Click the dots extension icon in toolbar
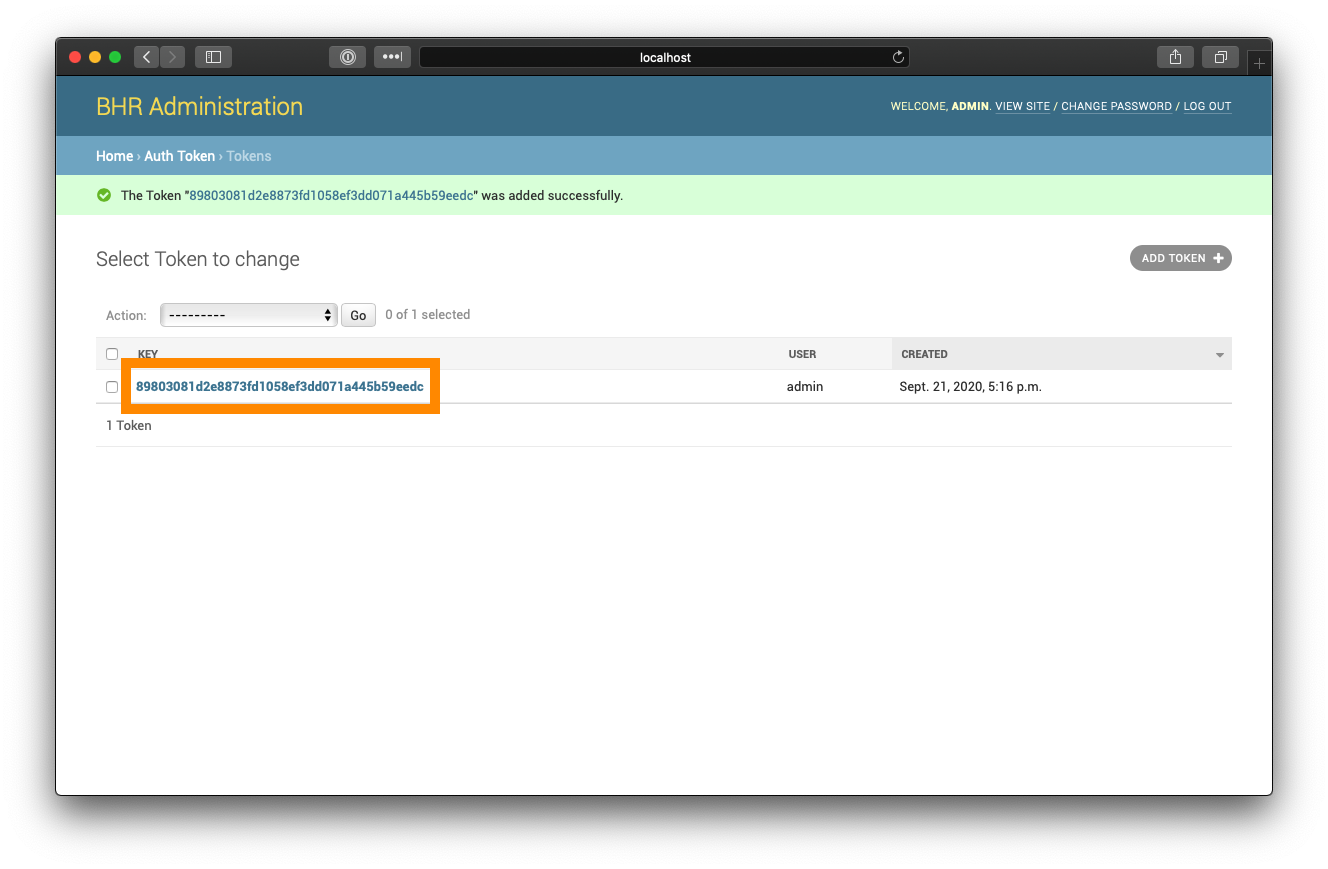This screenshot has width=1328, height=869. 392,57
